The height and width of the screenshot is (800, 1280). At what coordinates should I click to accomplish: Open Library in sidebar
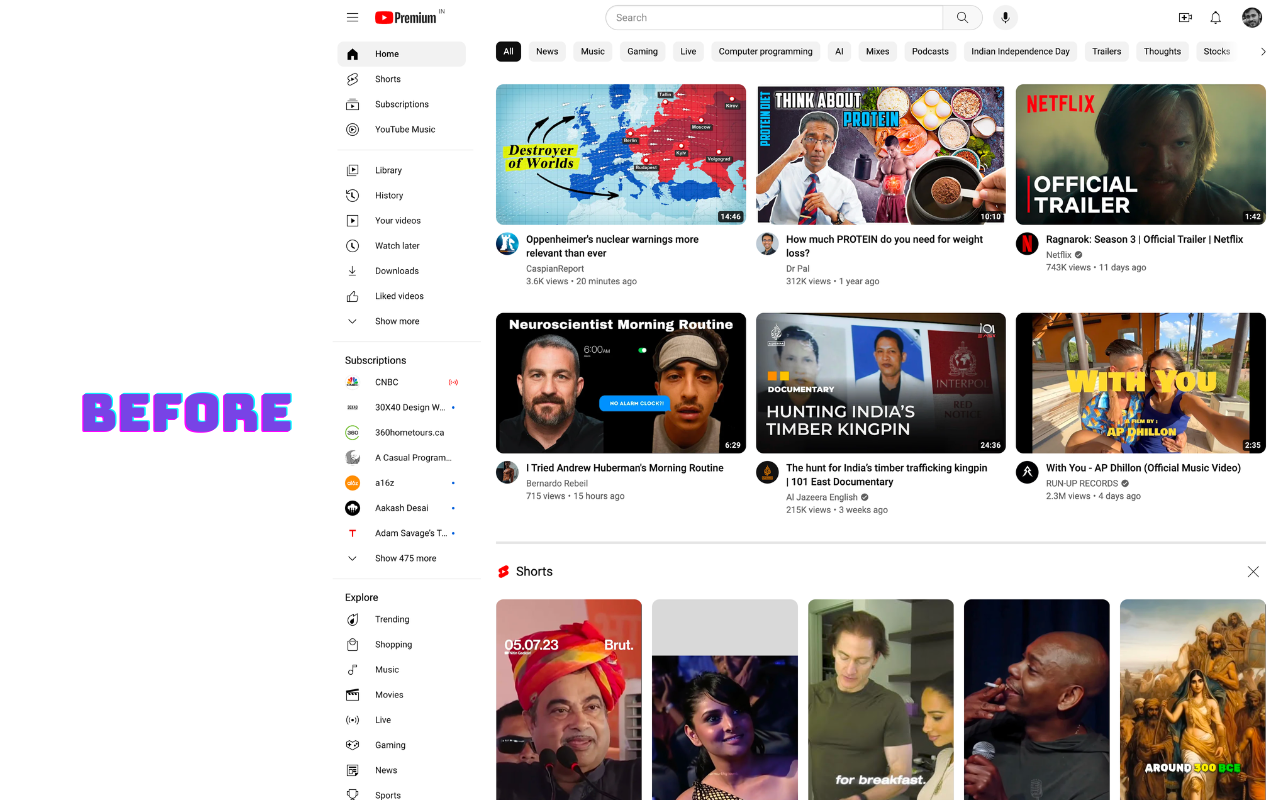[401, 170]
